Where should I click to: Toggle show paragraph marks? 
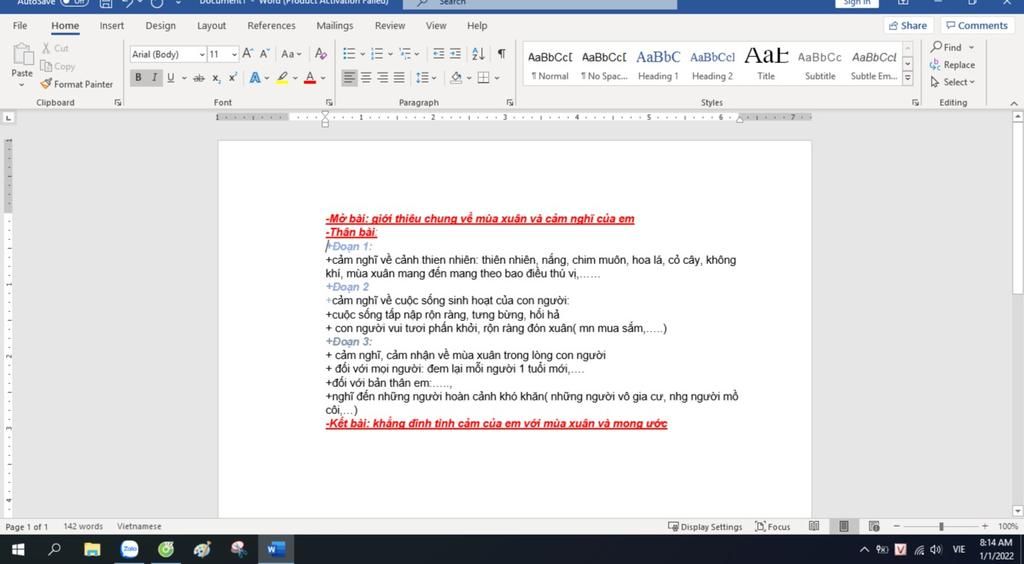(501, 54)
